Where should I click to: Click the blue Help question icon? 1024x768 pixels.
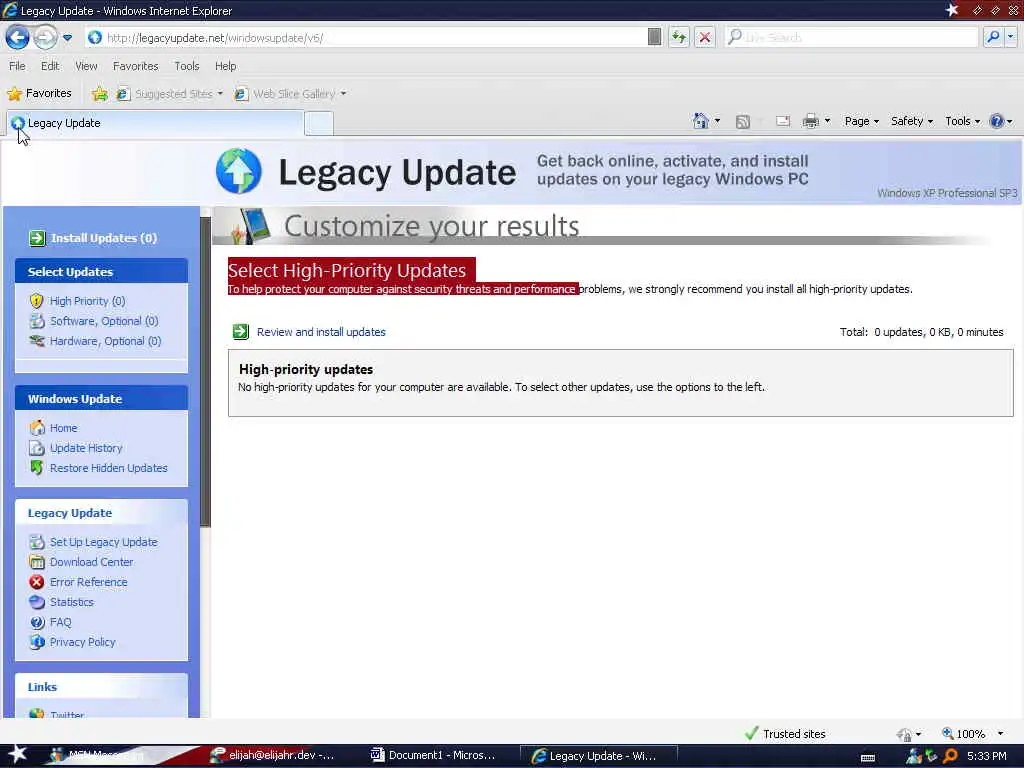point(997,121)
